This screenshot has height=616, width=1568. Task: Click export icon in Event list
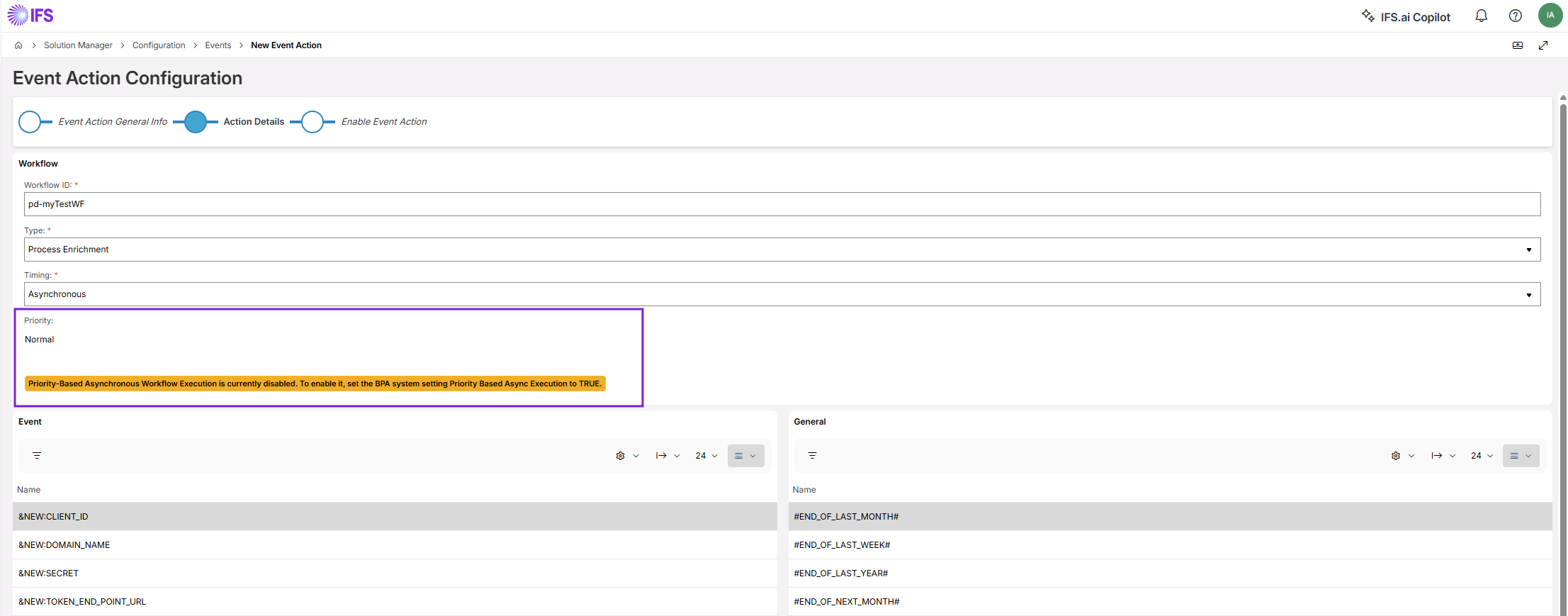click(661, 456)
